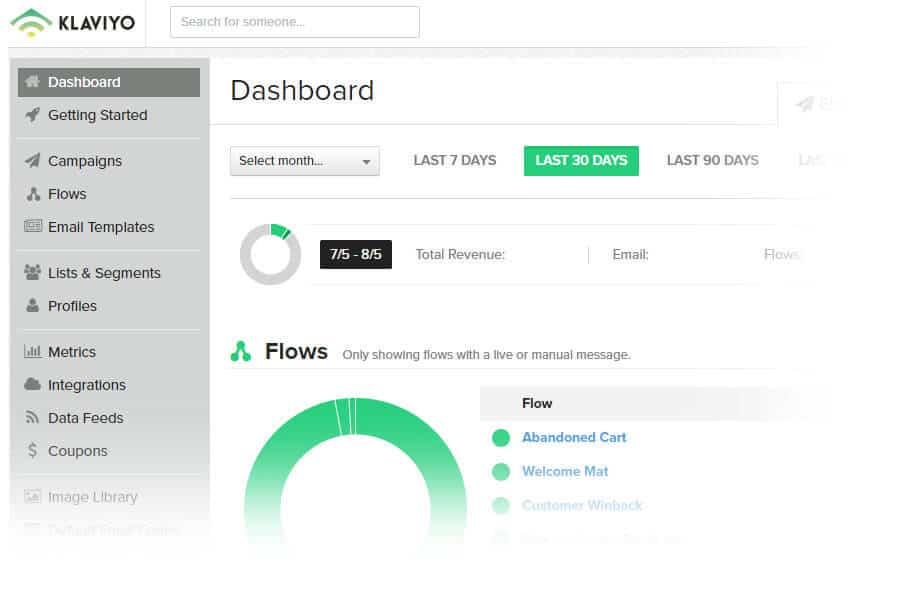Click the Campaigns paper plane icon
This screenshot has height=600, width=900.
coord(33,161)
